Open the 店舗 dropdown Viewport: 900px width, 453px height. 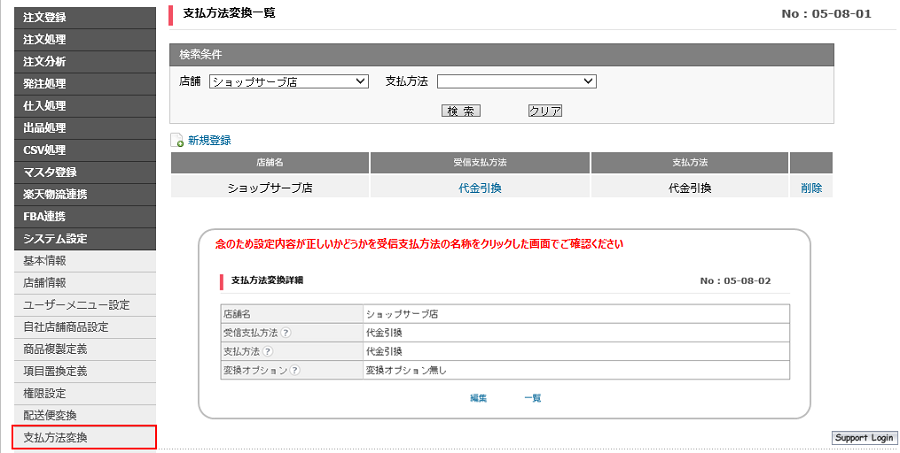(x=289, y=82)
